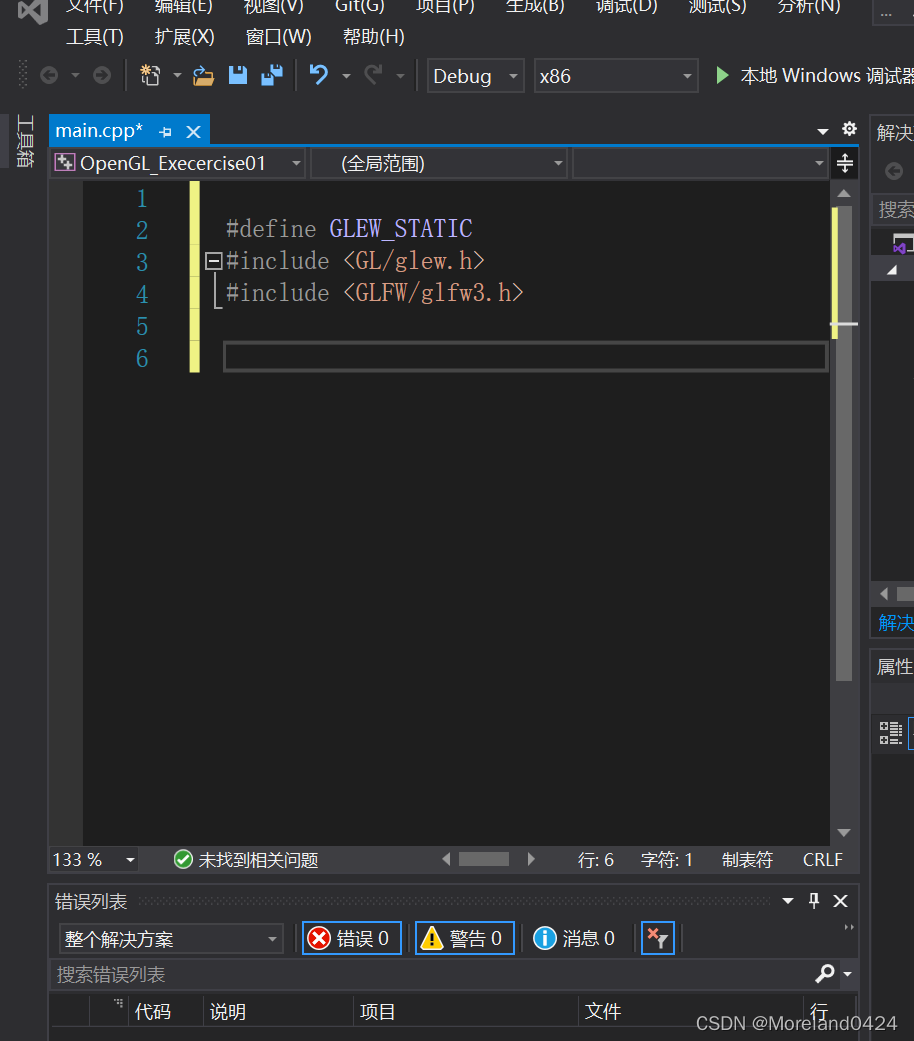Pin the 错误列表 panel
The image size is (914, 1041).
point(814,901)
